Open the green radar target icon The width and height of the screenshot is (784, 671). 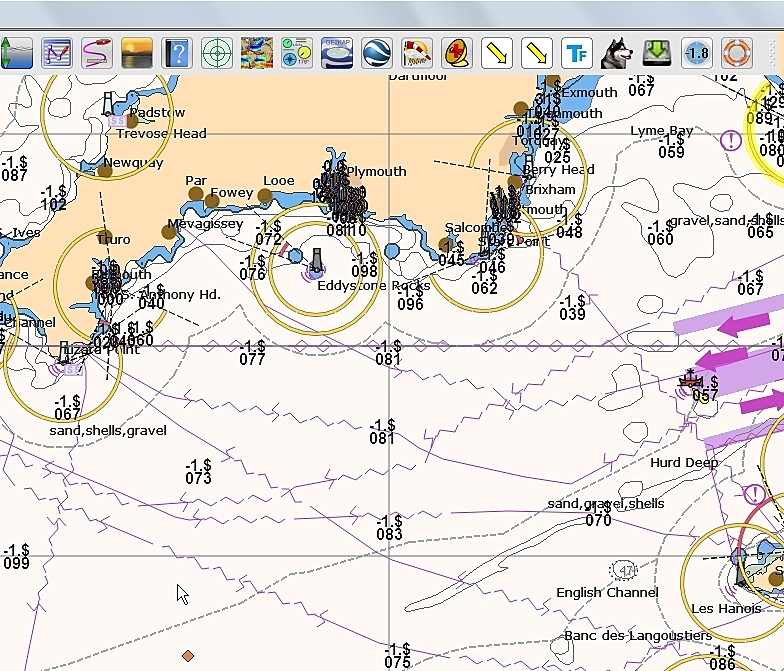[x=216, y=53]
